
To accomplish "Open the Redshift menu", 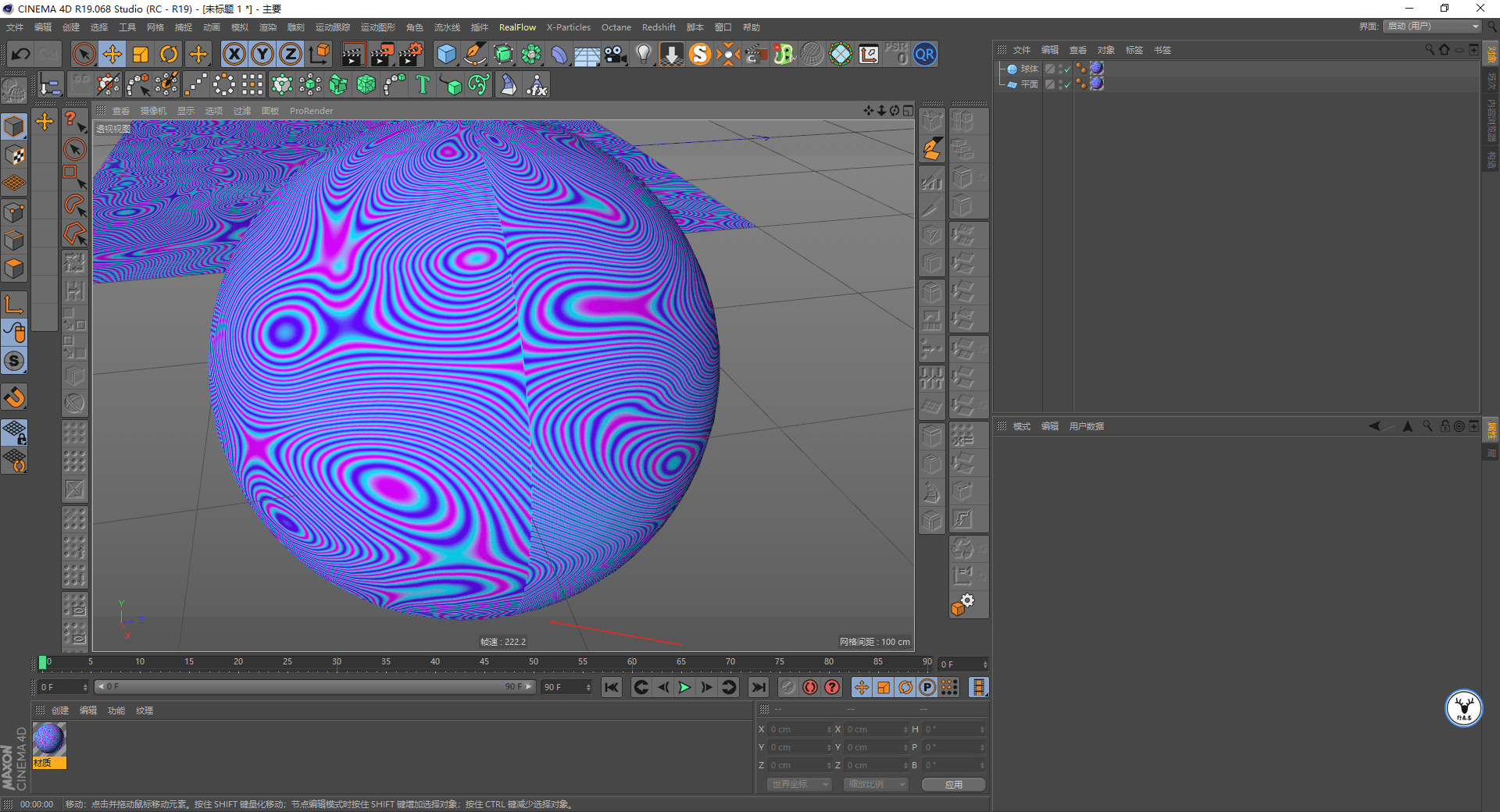I will pos(659,27).
